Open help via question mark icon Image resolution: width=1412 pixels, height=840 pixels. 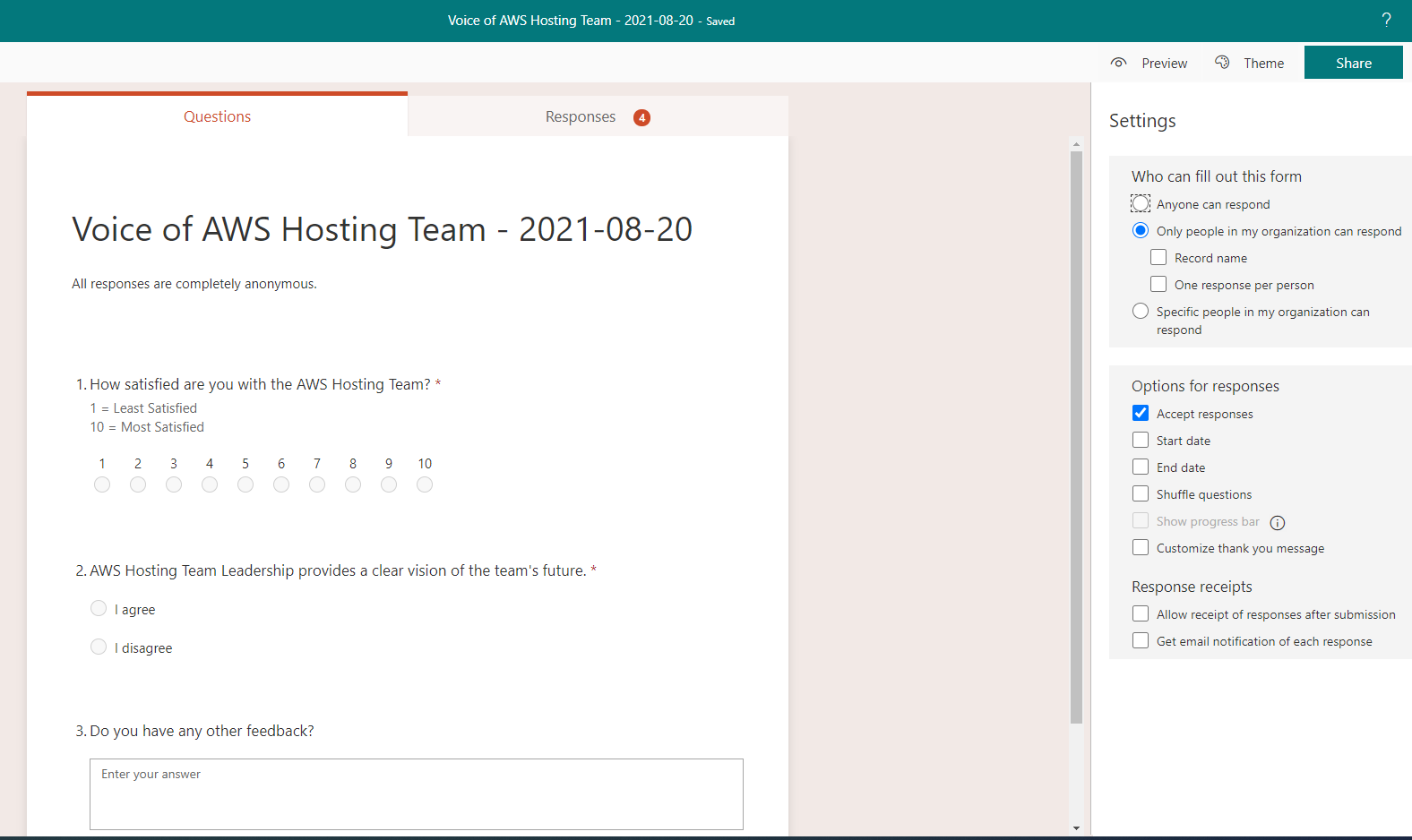(1386, 20)
